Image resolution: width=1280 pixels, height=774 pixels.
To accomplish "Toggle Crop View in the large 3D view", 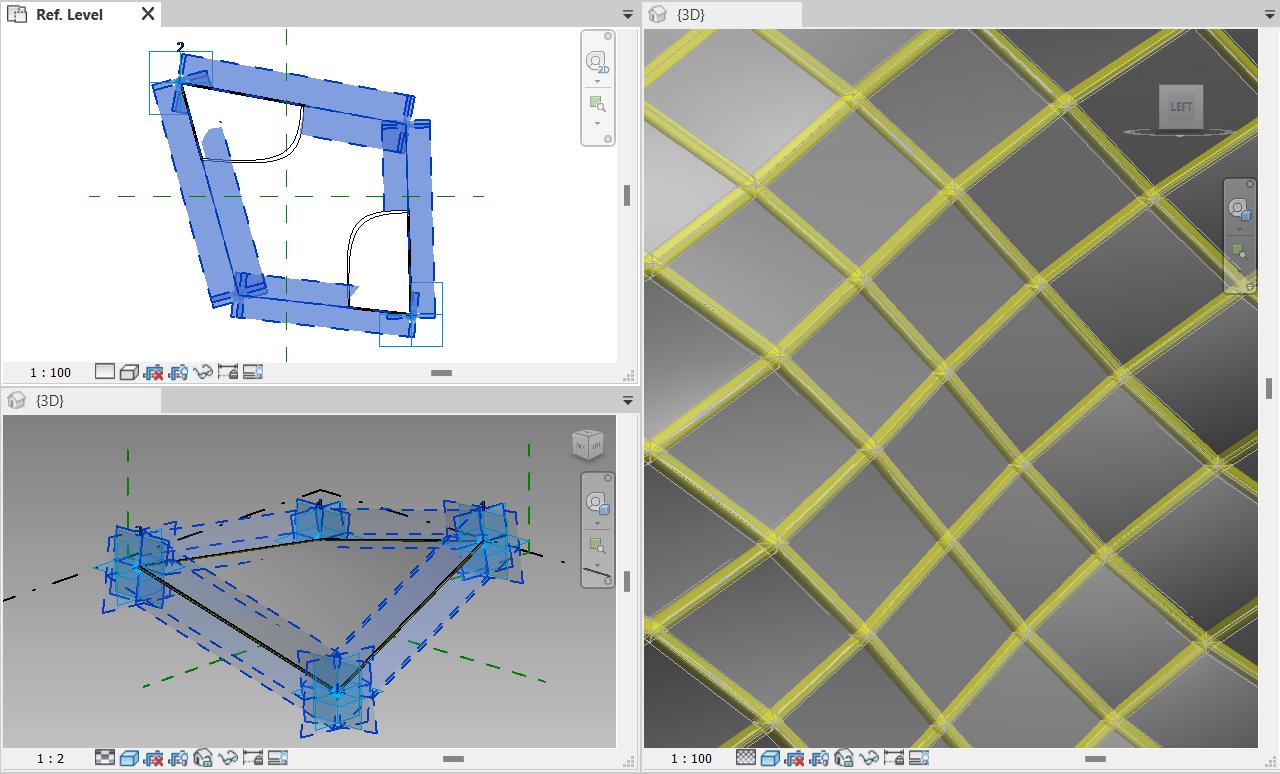I will tap(794, 758).
